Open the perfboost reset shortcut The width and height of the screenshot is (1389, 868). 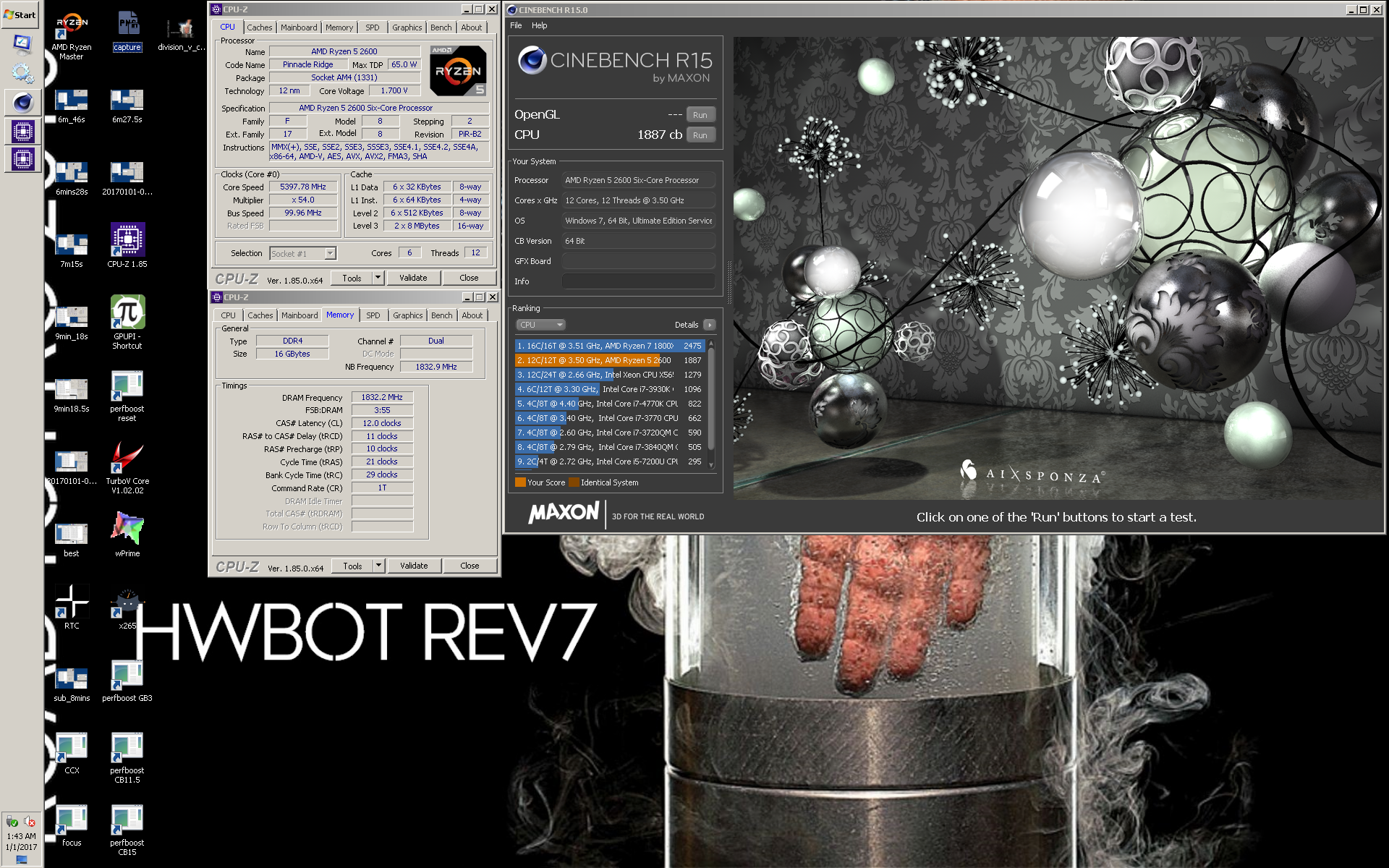click(x=127, y=395)
